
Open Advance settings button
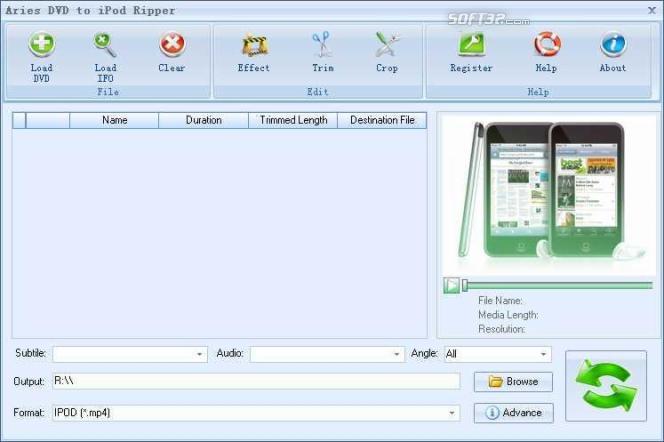coord(513,413)
